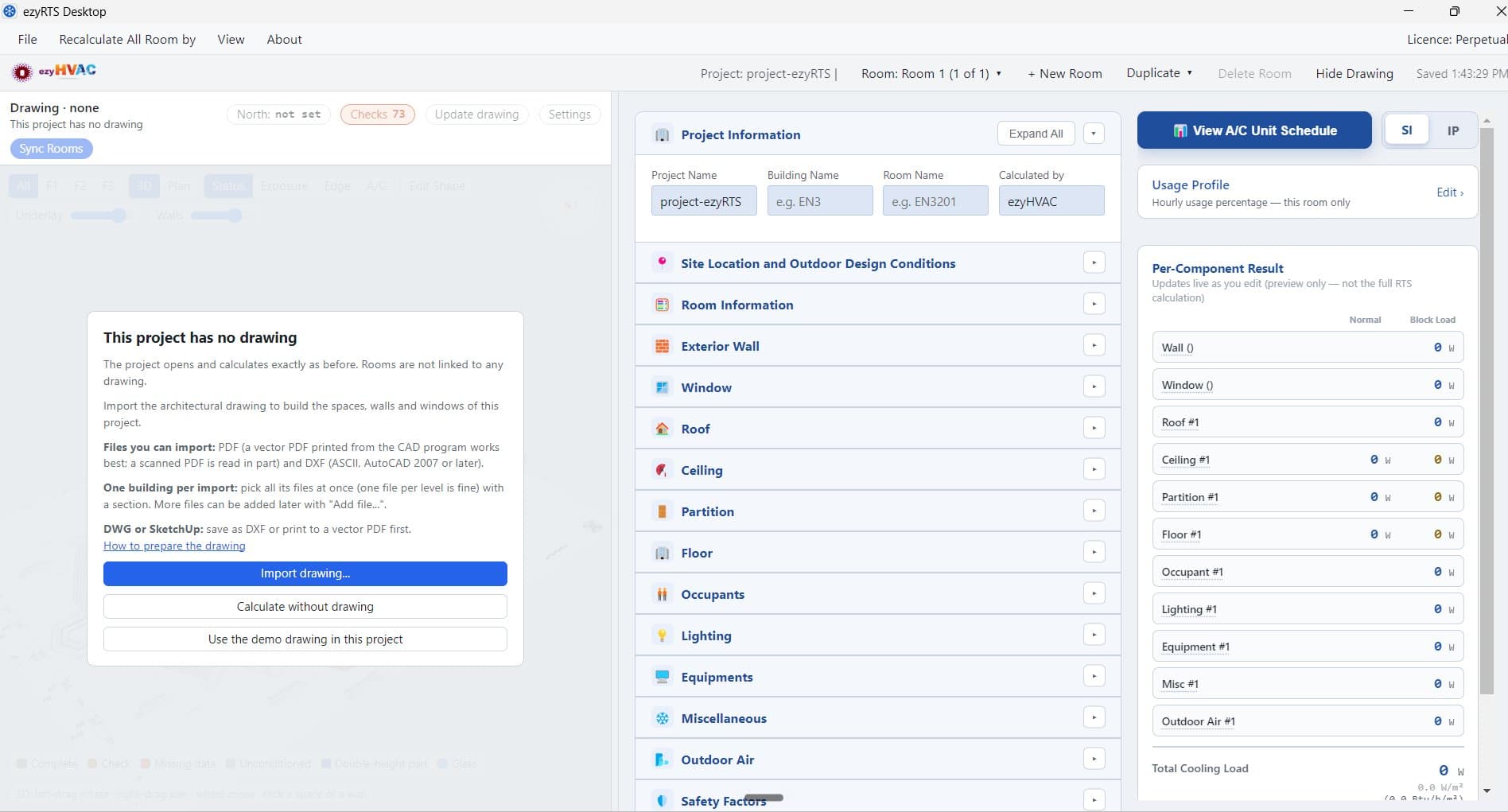
Task: Click the Safety Factors shield icon
Action: click(662, 800)
